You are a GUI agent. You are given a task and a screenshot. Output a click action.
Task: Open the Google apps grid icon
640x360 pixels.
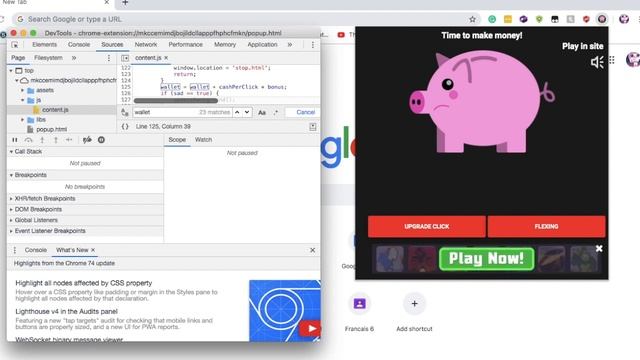tap(612, 60)
